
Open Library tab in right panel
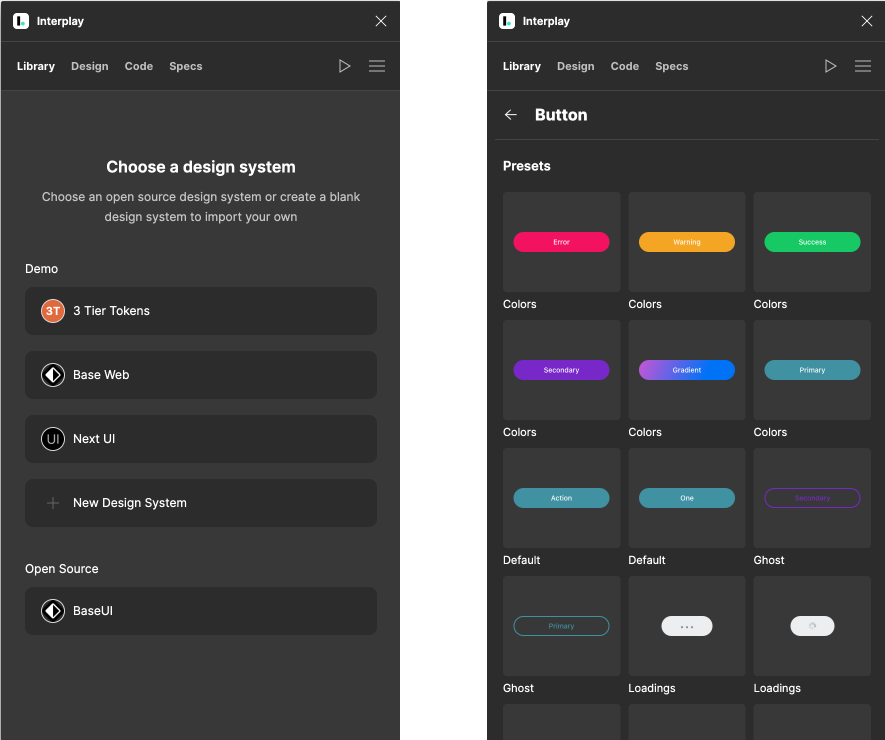pyautogui.click(x=522, y=66)
